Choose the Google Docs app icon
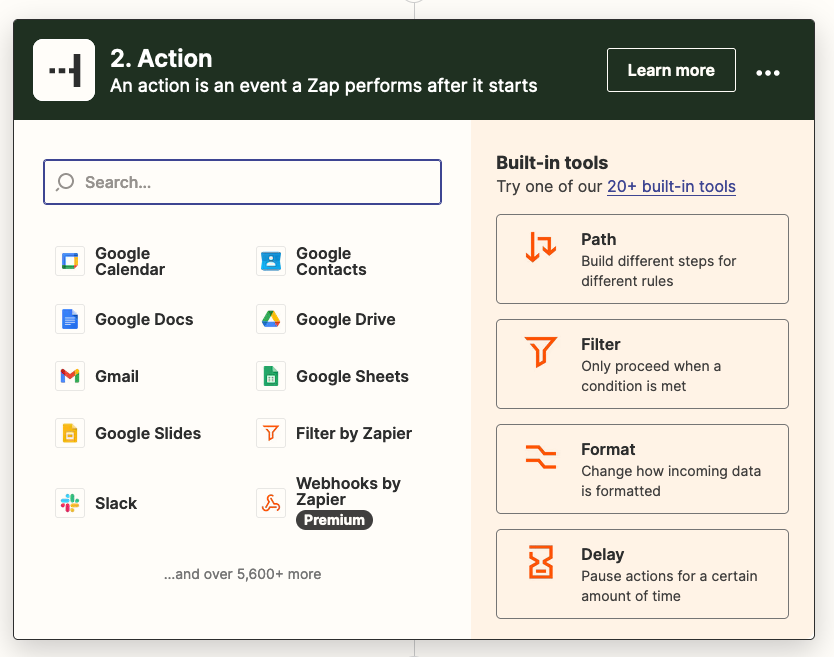The image size is (834, 657). point(70,319)
